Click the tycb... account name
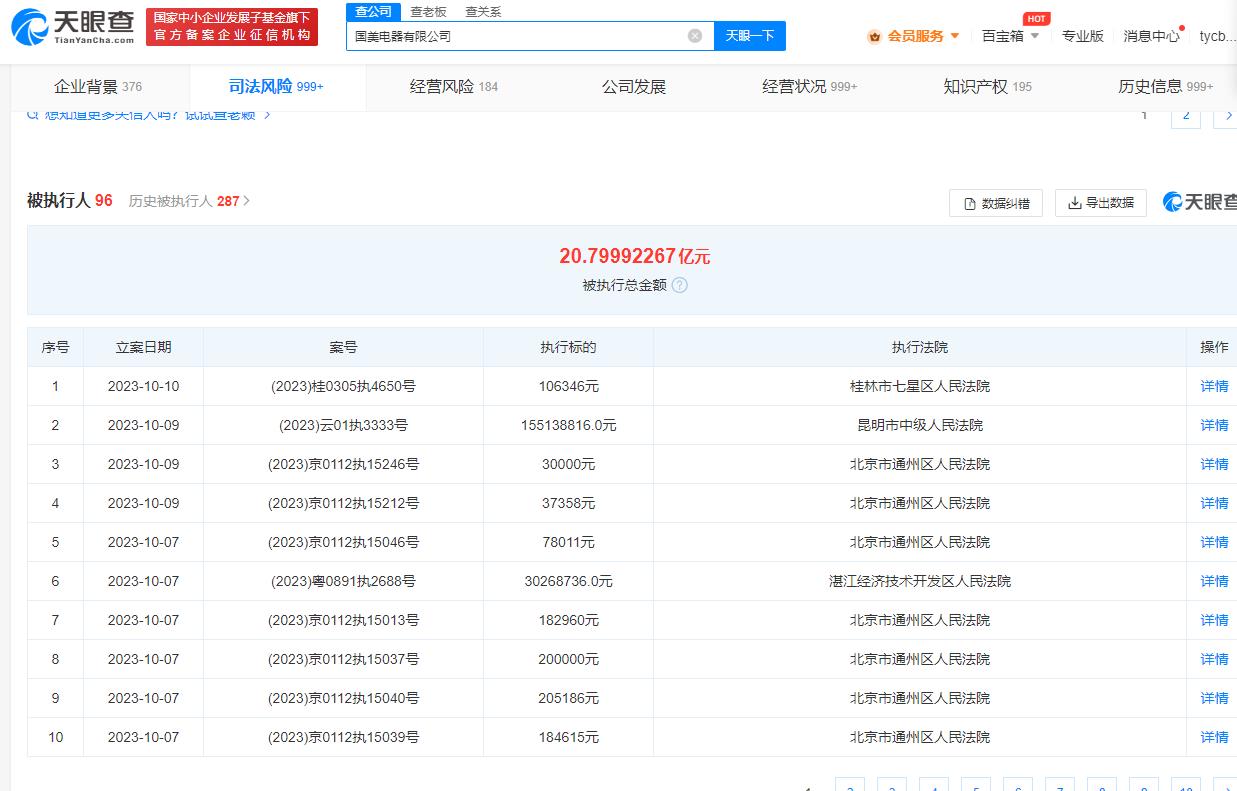 pyautogui.click(x=1217, y=36)
